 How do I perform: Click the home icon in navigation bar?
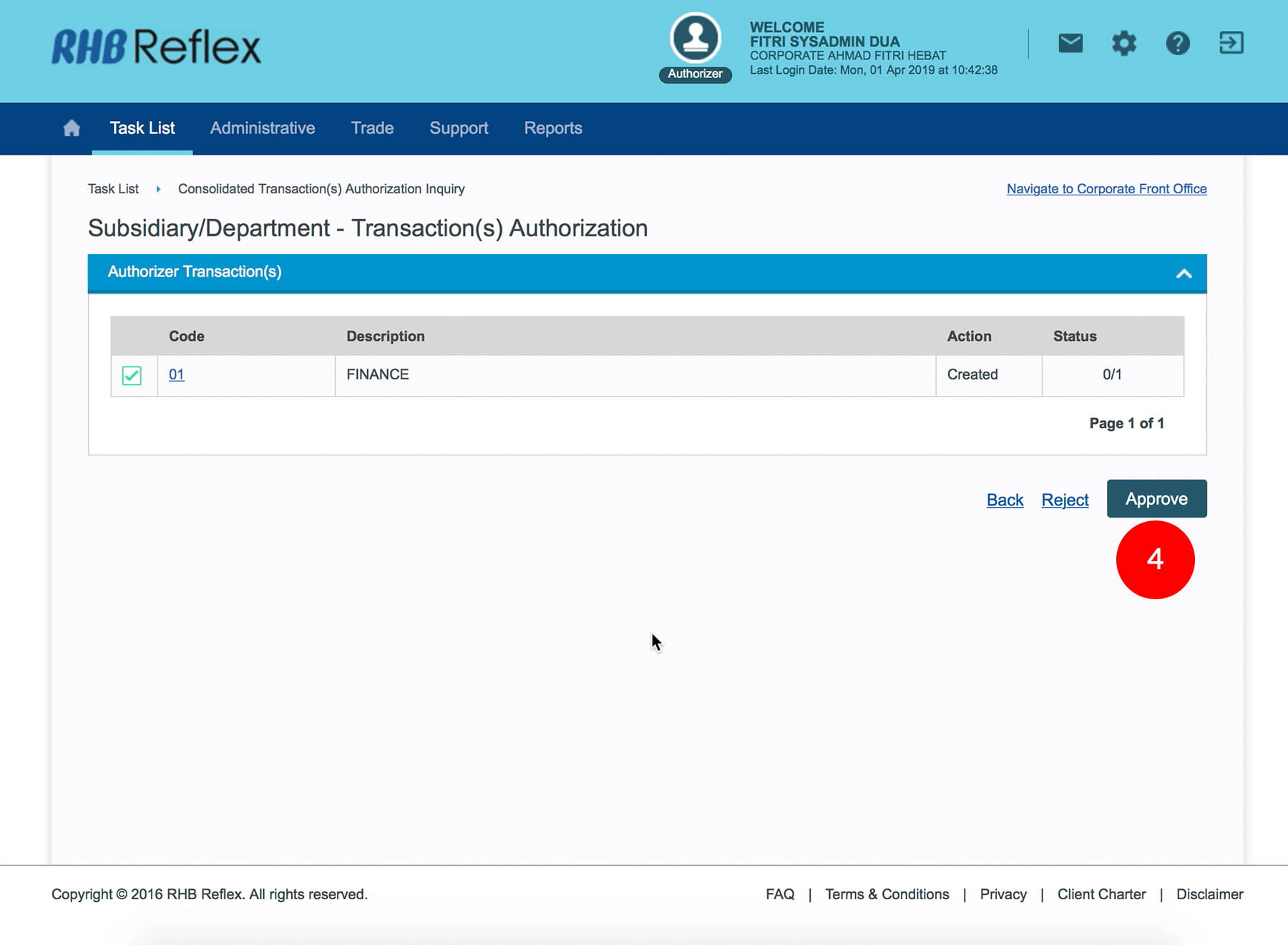(x=72, y=128)
